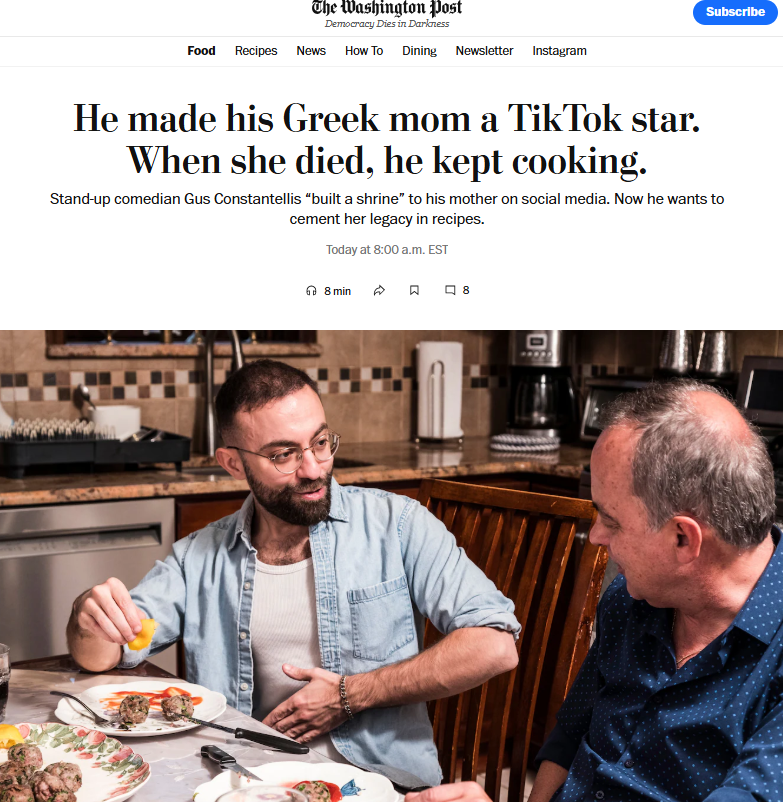Click the publication timestamp
This screenshot has width=783, height=802.
click(387, 250)
